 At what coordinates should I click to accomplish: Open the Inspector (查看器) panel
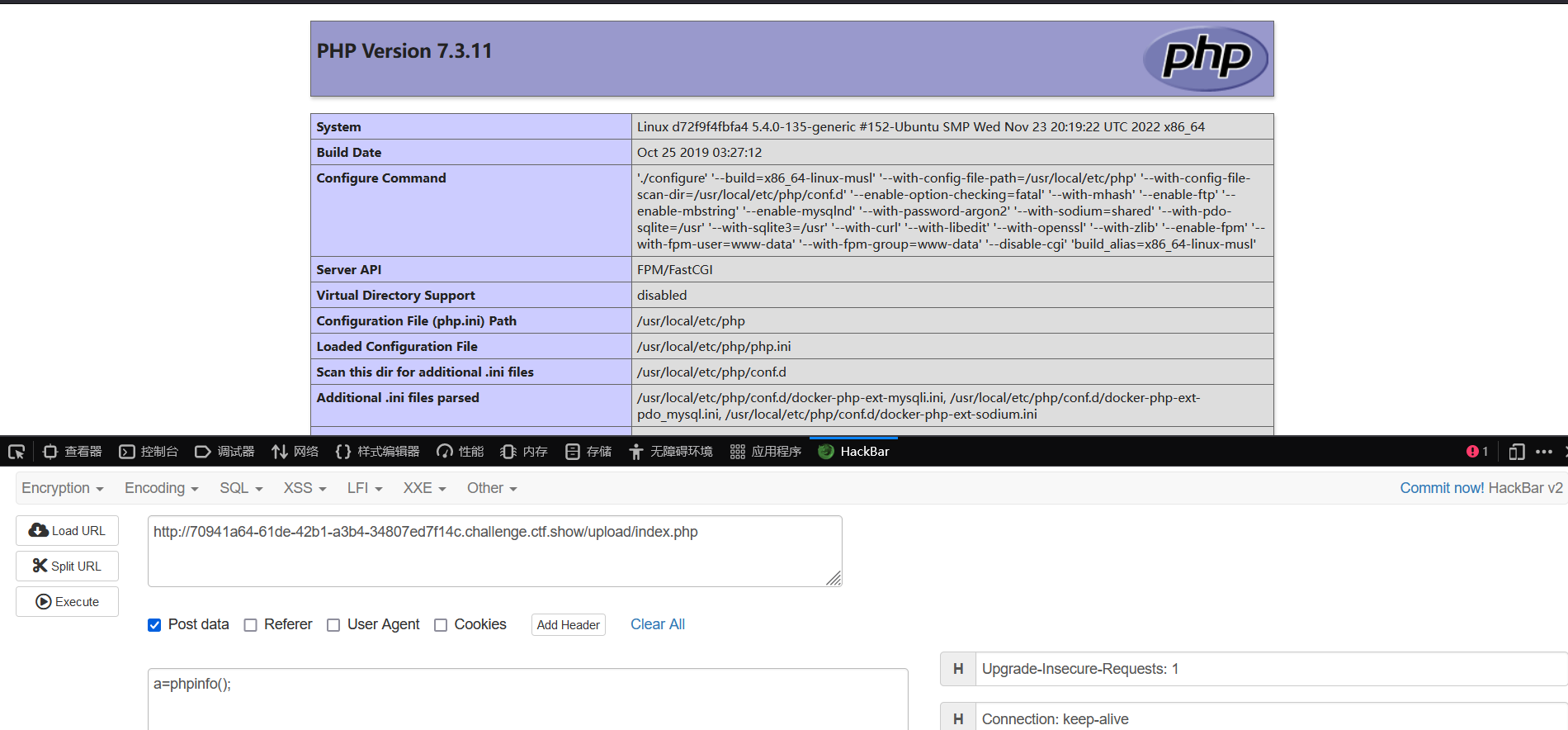(73, 452)
